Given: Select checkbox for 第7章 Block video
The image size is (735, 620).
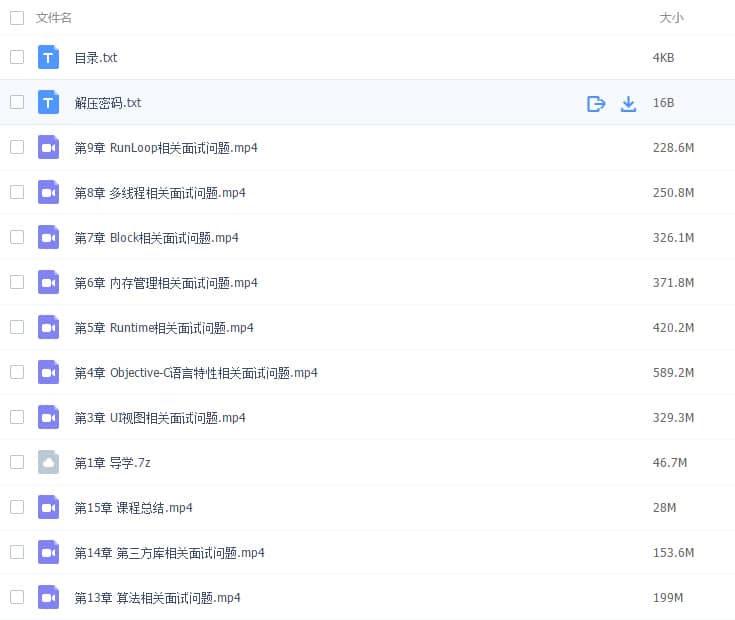Looking at the screenshot, I should 17,237.
